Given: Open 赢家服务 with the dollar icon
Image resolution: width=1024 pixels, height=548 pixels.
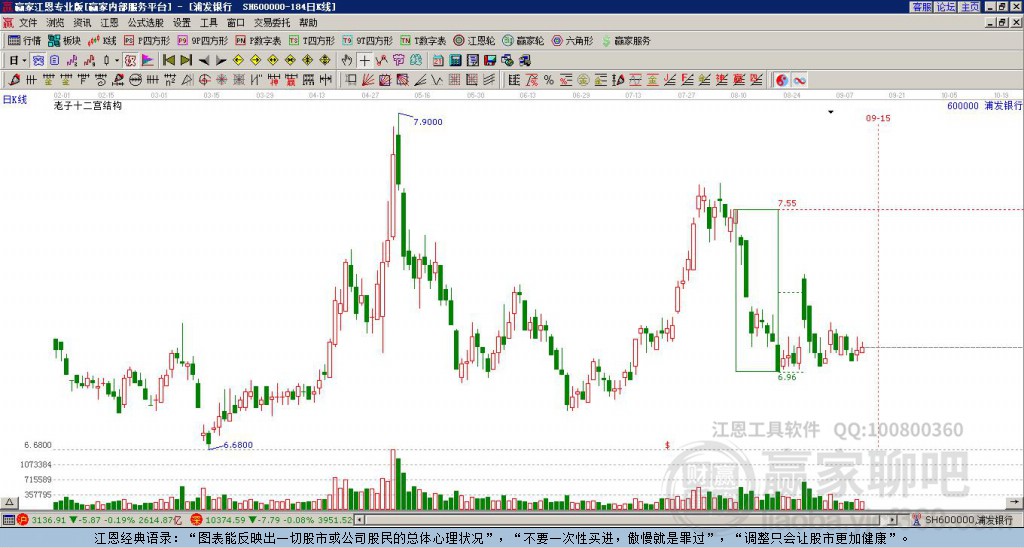Looking at the screenshot, I should coord(626,40).
